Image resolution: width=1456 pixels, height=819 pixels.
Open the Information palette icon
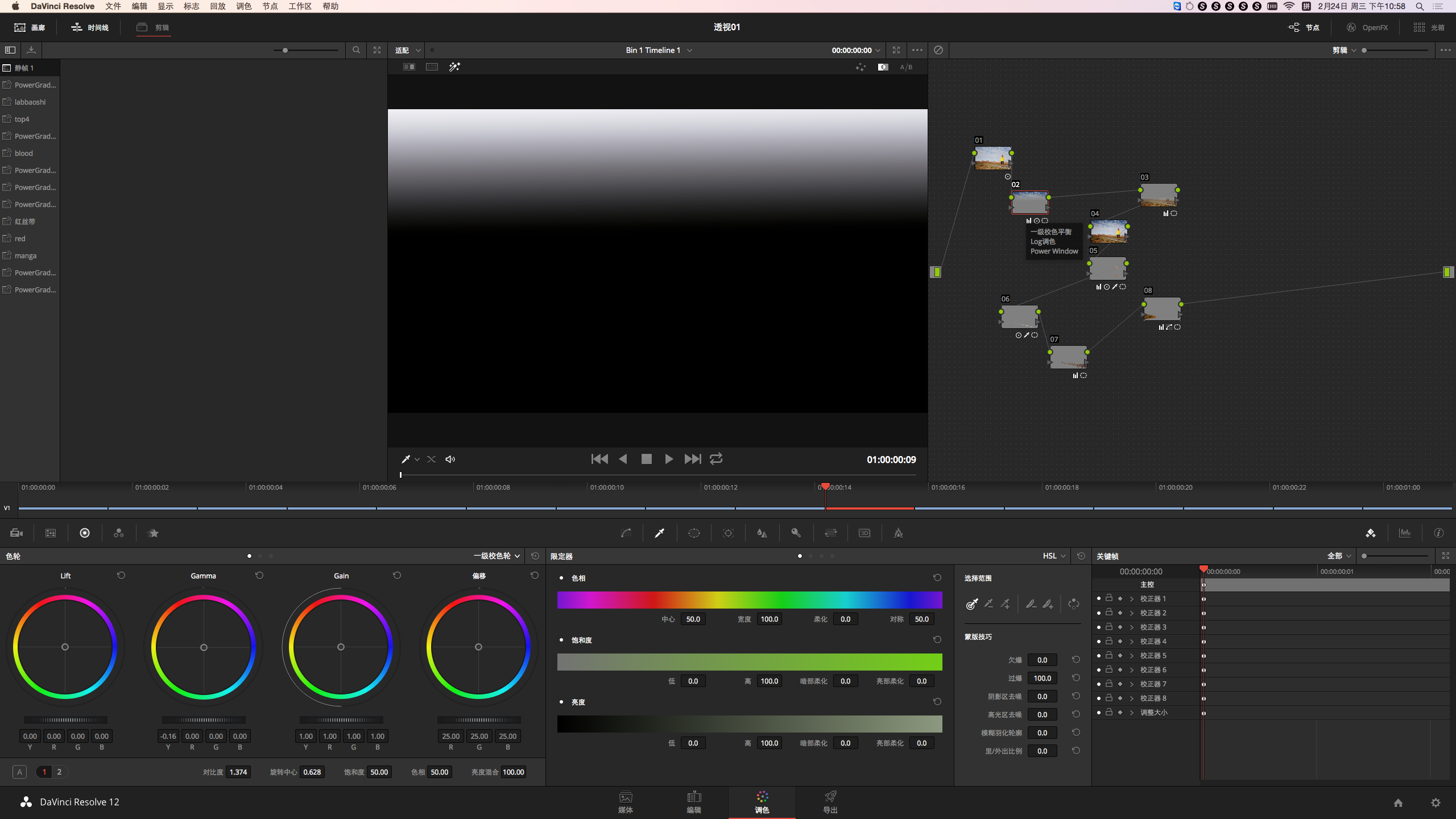1439,533
